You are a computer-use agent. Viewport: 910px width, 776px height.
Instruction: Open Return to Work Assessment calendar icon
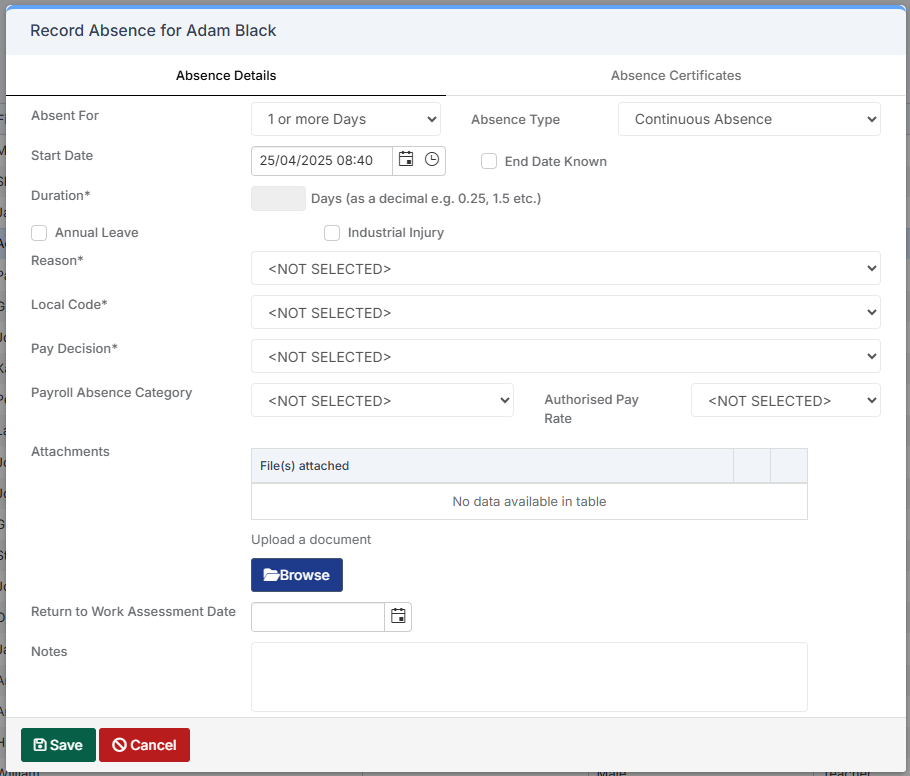(398, 616)
